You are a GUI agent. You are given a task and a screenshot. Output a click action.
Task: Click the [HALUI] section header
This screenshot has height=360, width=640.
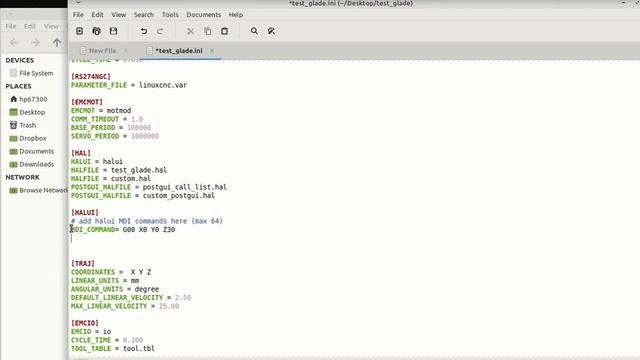(x=85, y=213)
